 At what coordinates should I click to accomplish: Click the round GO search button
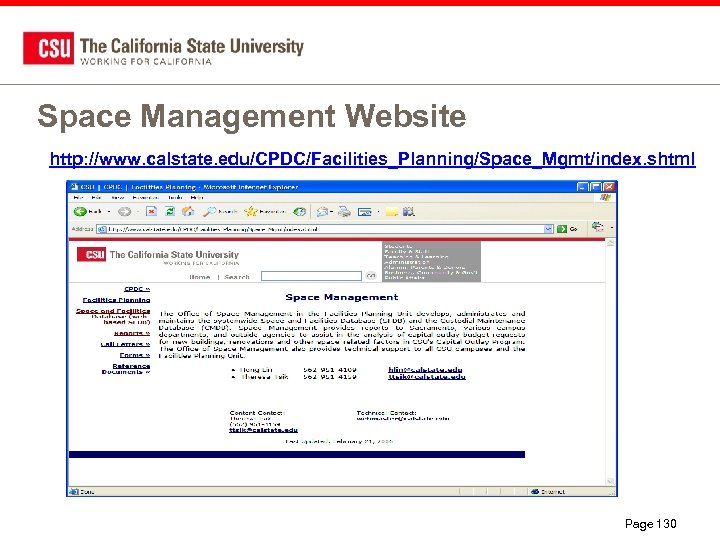pyautogui.click(x=371, y=276)
